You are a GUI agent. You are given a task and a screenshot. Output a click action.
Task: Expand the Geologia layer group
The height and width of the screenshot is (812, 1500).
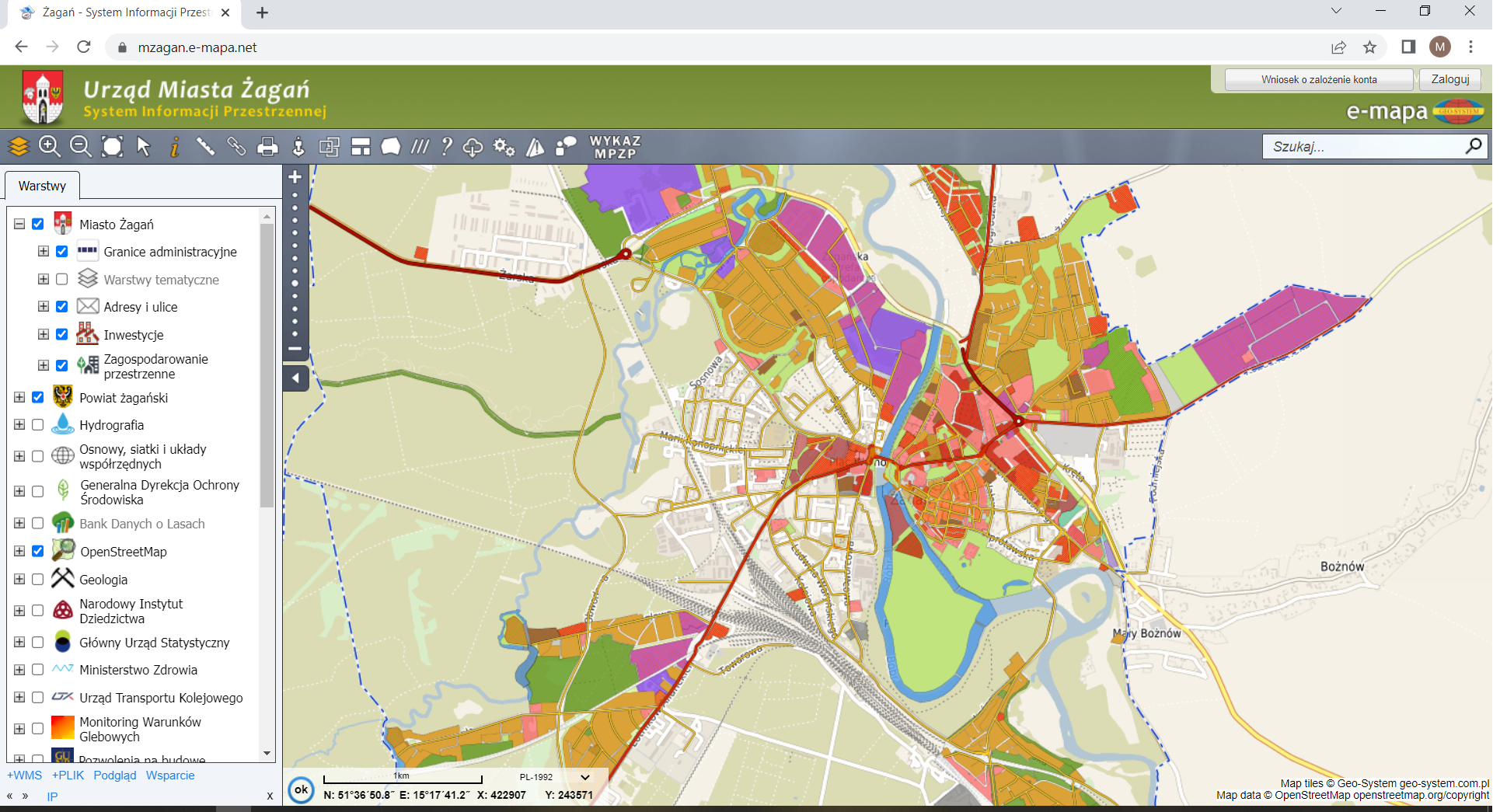click(19, 579)
